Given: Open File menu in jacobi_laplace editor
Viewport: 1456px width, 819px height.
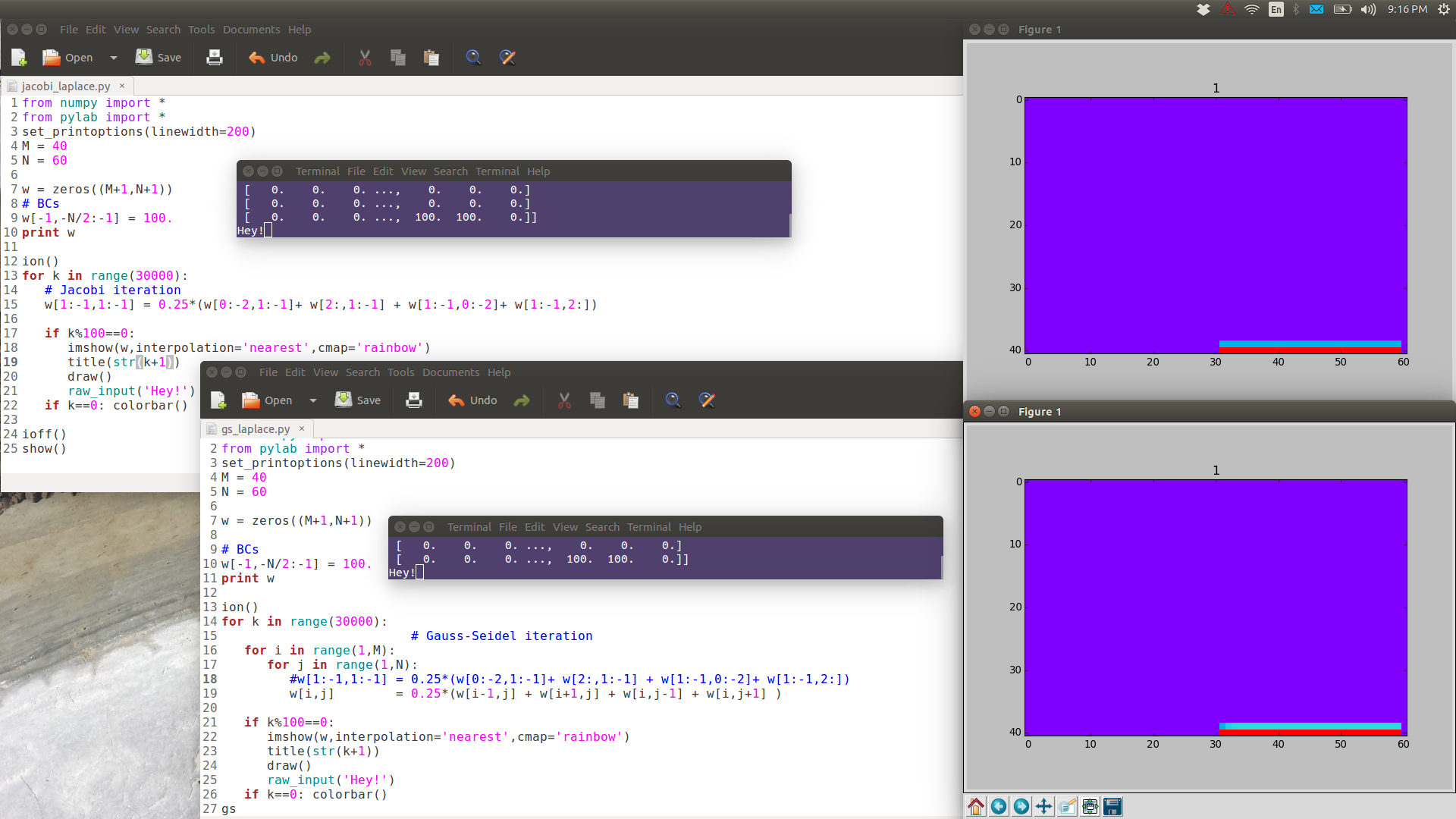Looking at the screenshot, I should [x=69, y=30].
